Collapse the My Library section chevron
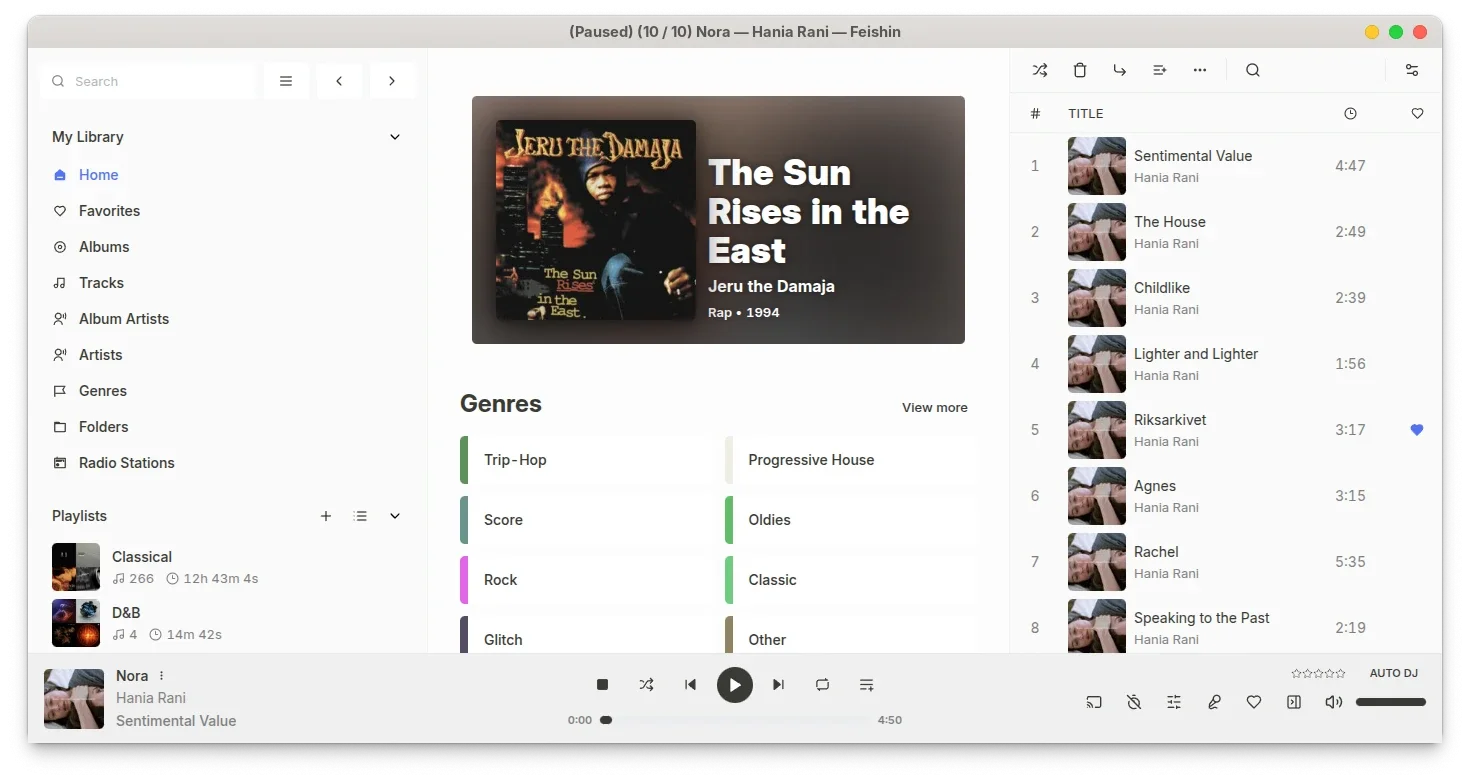 tap(395, 137)
